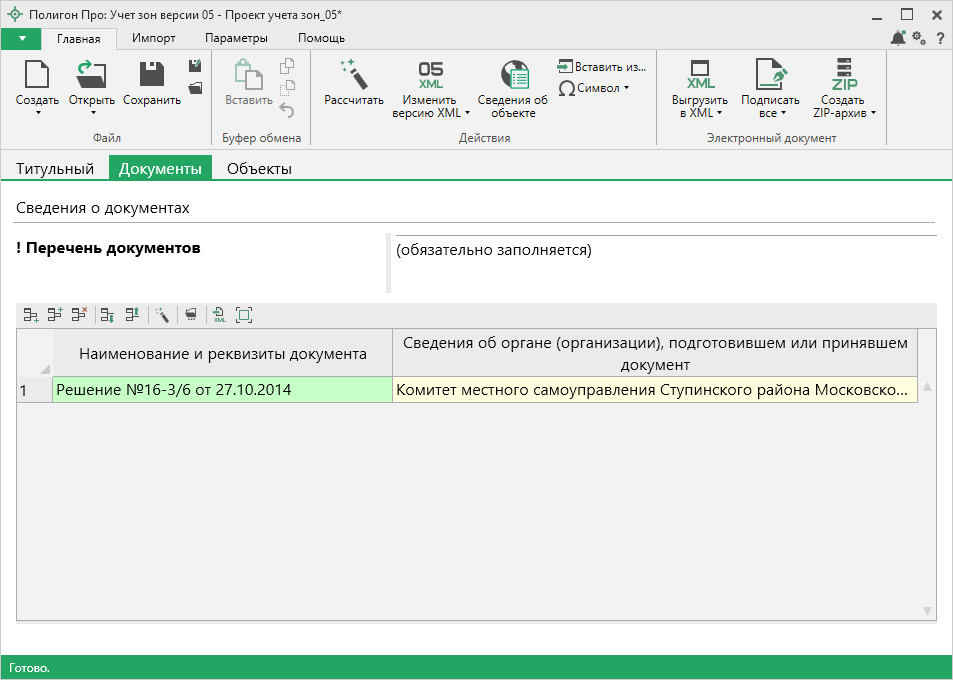
Task: Open settings gears icon near help
Action: point(919,38)
